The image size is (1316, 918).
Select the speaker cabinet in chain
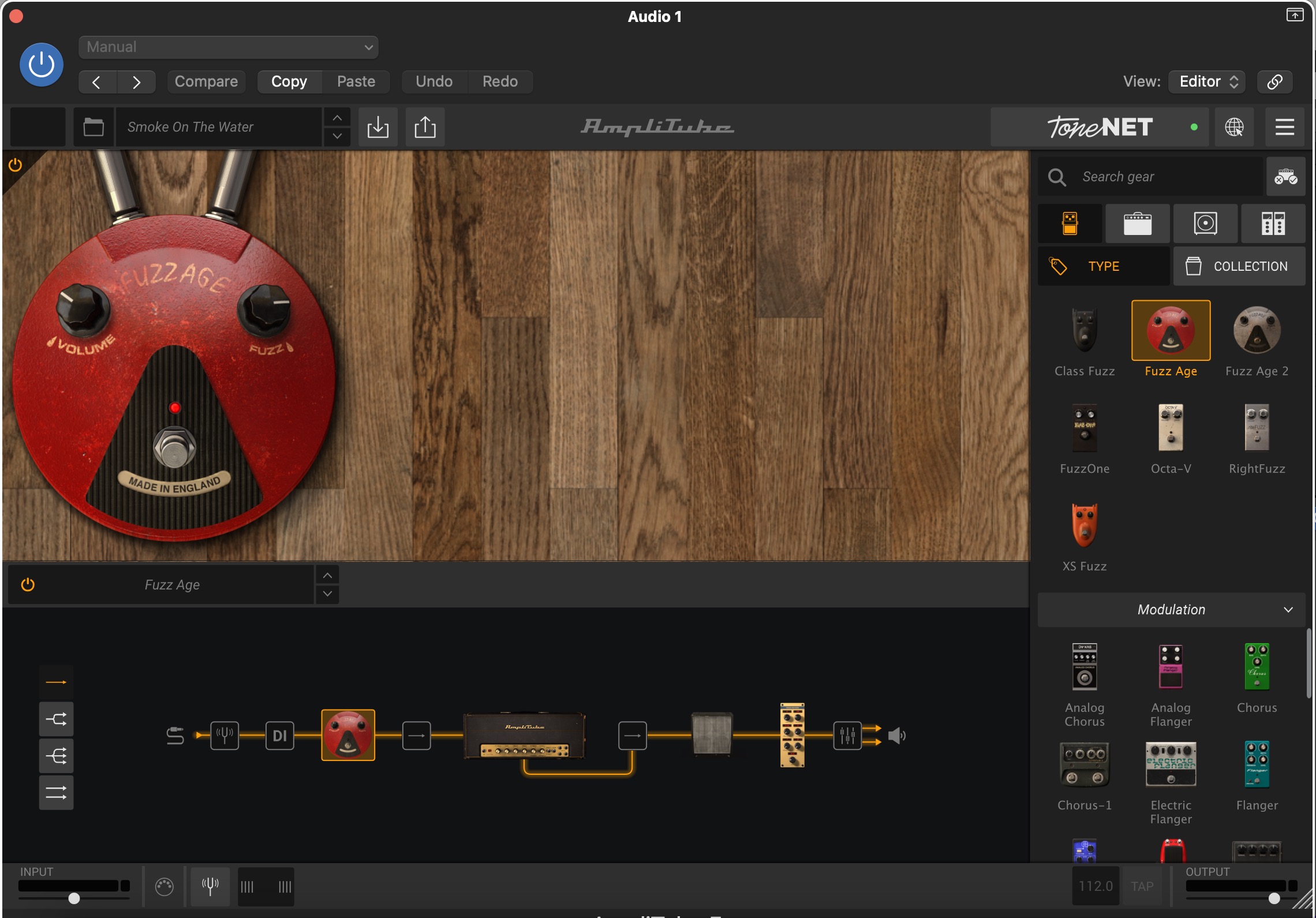click(x=712, y=734)
